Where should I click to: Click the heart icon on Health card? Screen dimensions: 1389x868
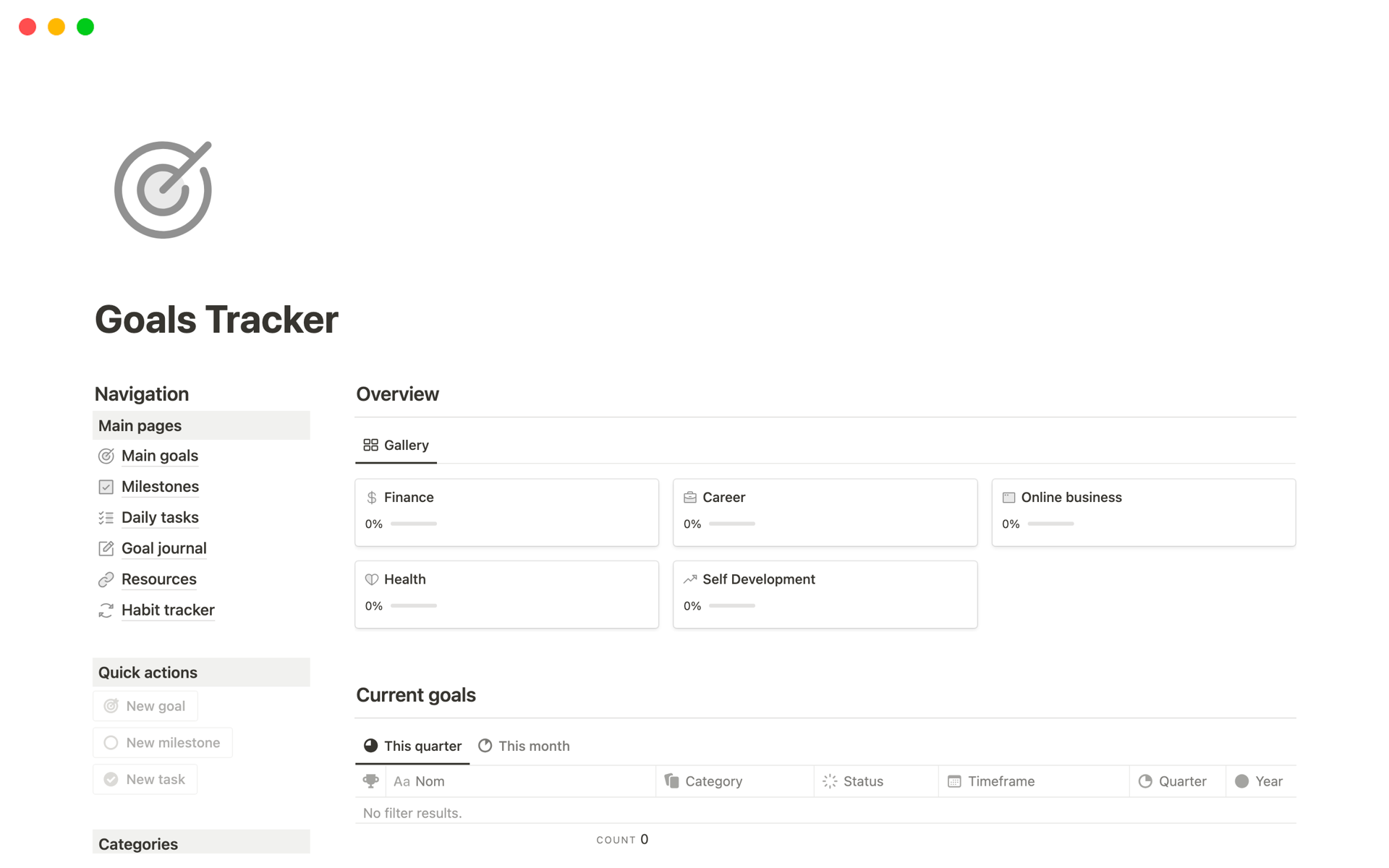372,579
